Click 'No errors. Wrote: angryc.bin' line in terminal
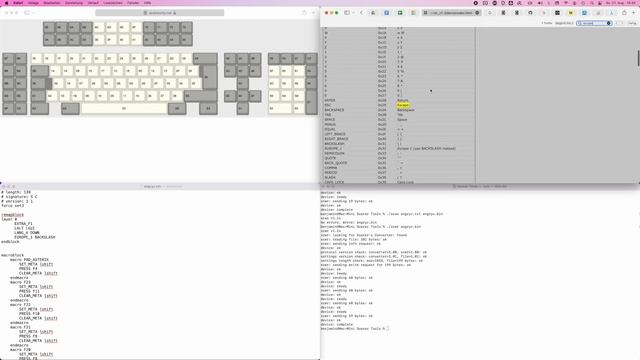640x360 pixels. pos(349,222)
